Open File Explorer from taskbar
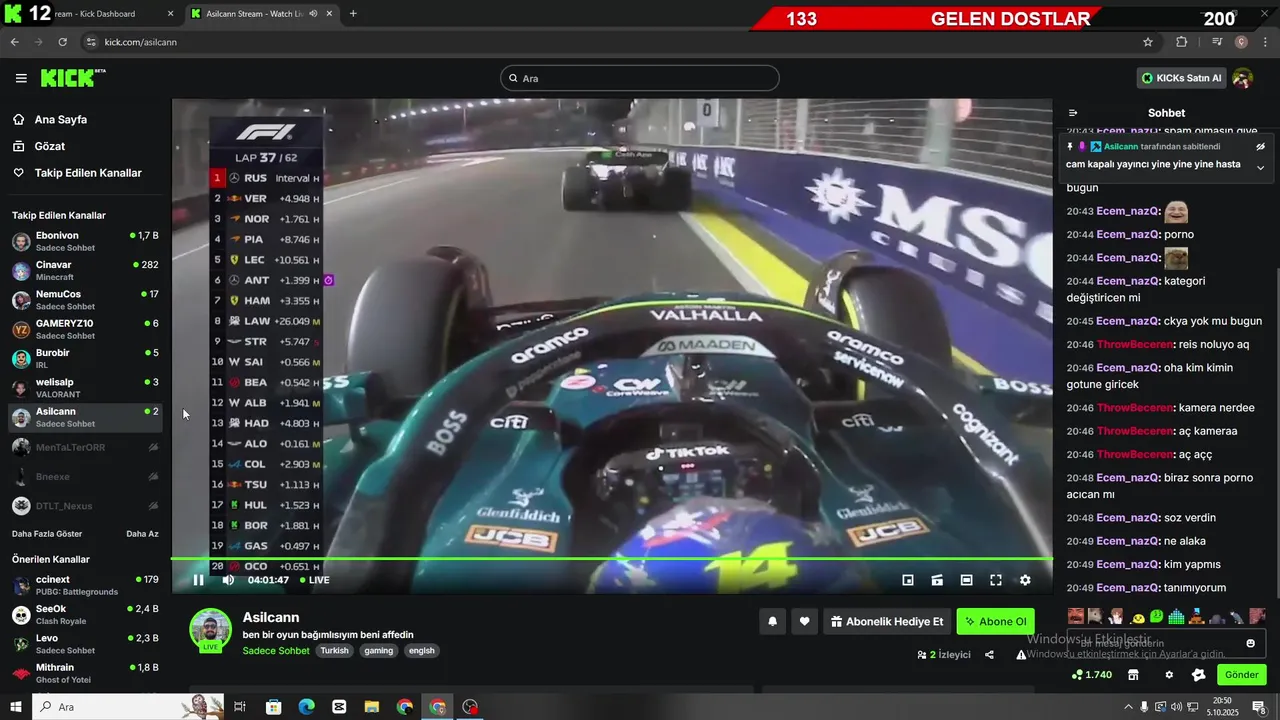Screen dimensions: 1280x720 point(372,707)
